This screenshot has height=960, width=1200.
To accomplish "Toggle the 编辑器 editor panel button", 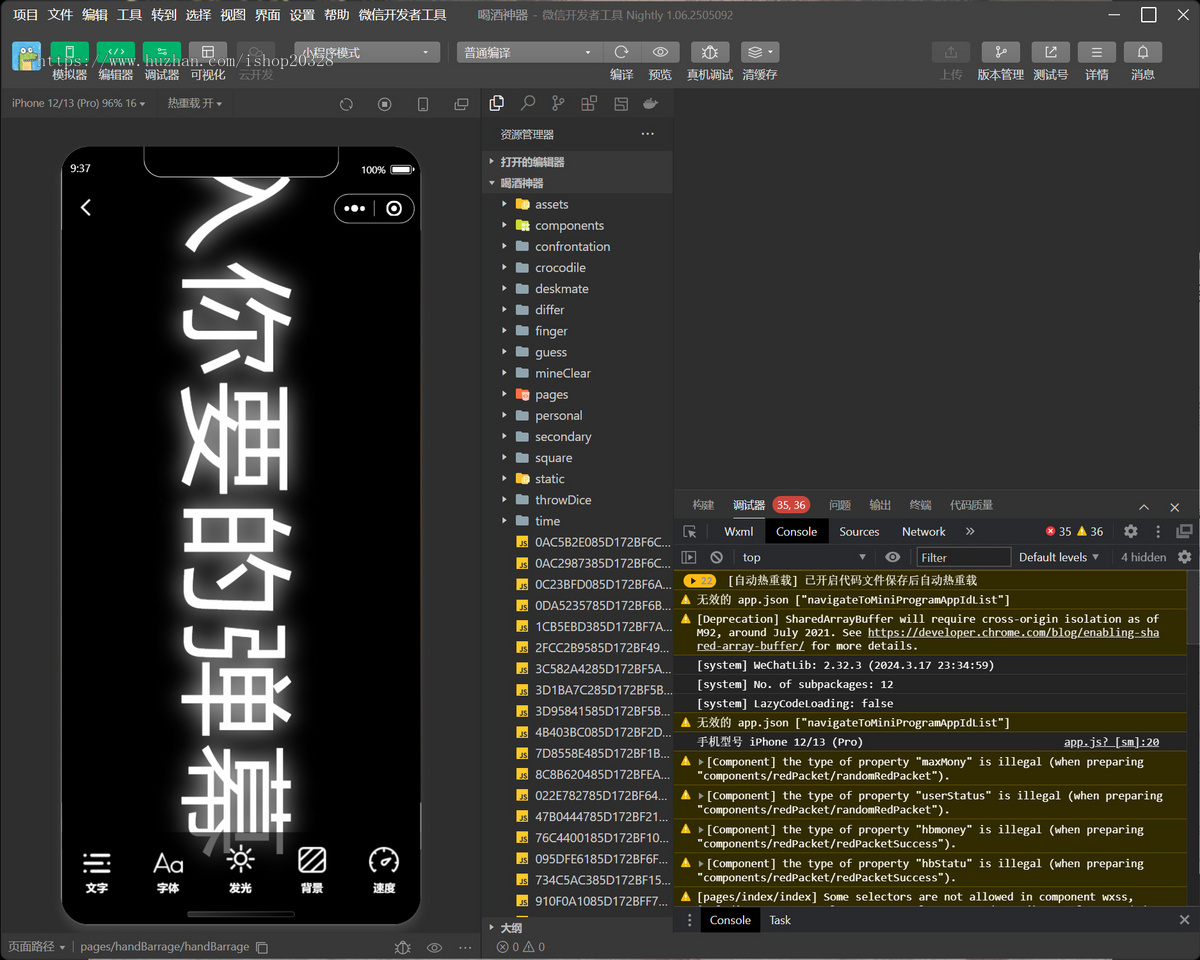I will point(116,53).
